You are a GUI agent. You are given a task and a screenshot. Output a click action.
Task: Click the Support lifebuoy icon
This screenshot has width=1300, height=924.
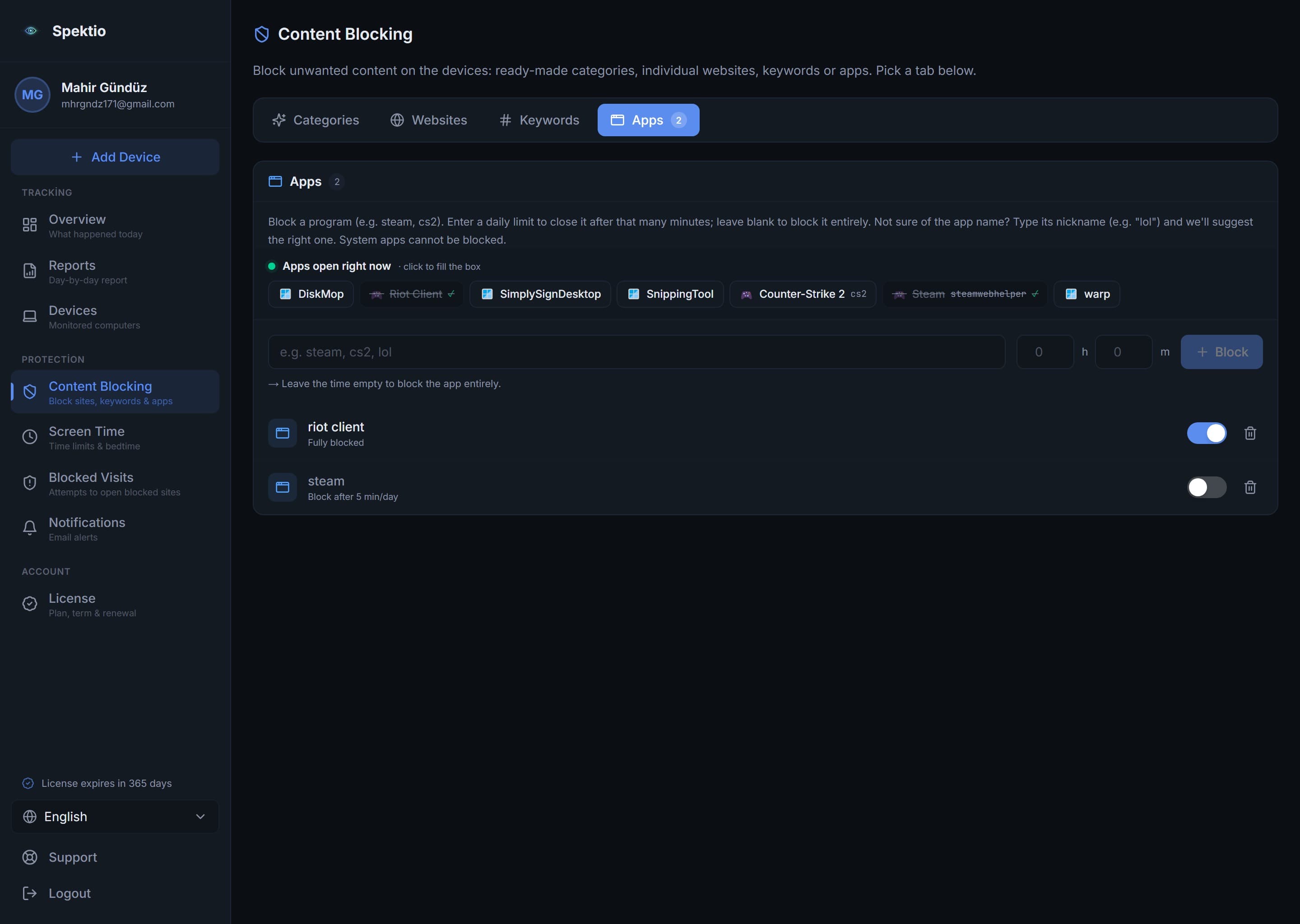(30, 857)
